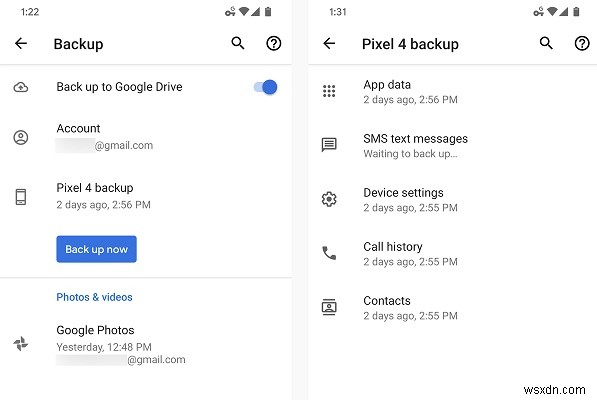Open search on the Backup screen

(x=238, y=43)
